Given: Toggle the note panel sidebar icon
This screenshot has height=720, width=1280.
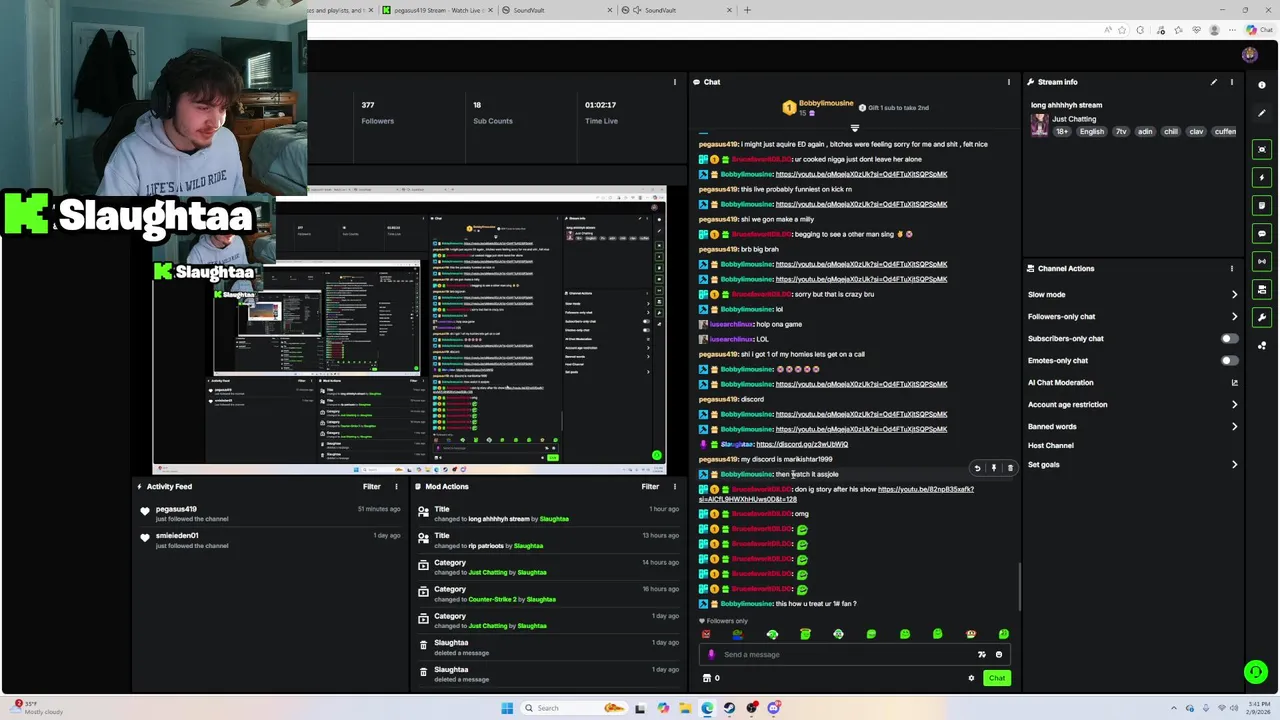Looking at the screenshot, I should coord(1262,205).
